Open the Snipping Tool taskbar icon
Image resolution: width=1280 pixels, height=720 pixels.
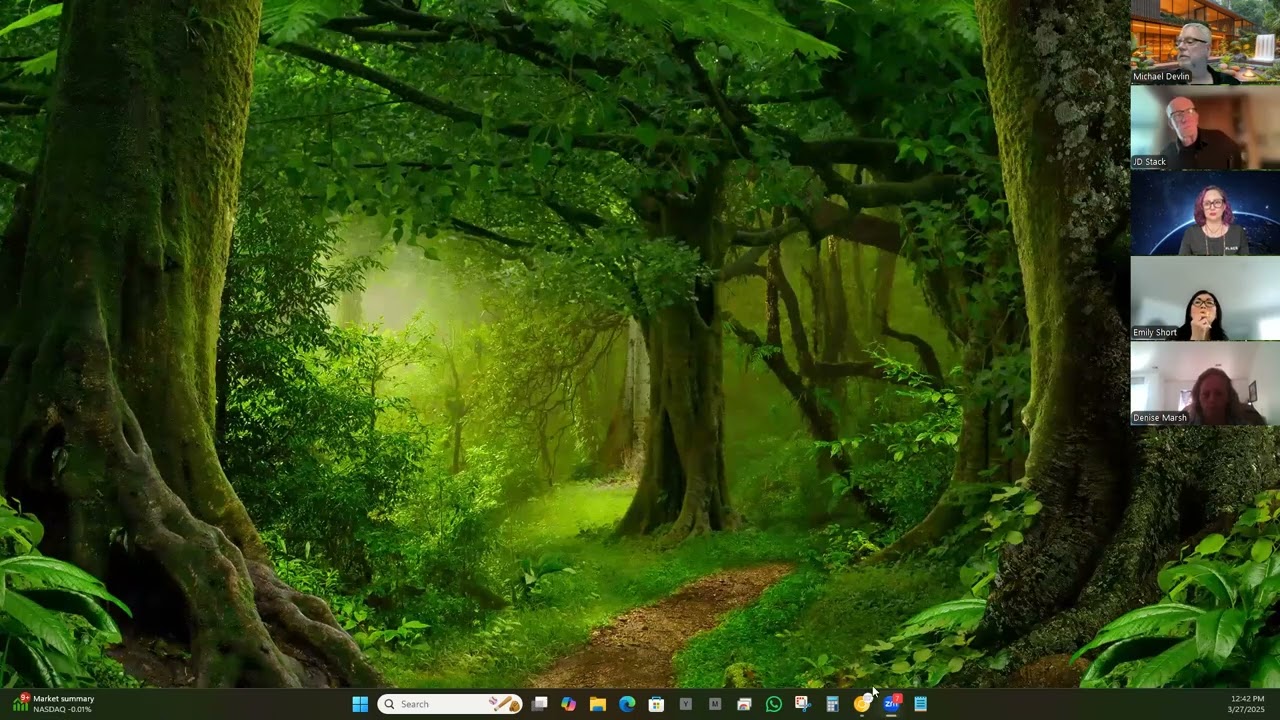coord(802,704)
